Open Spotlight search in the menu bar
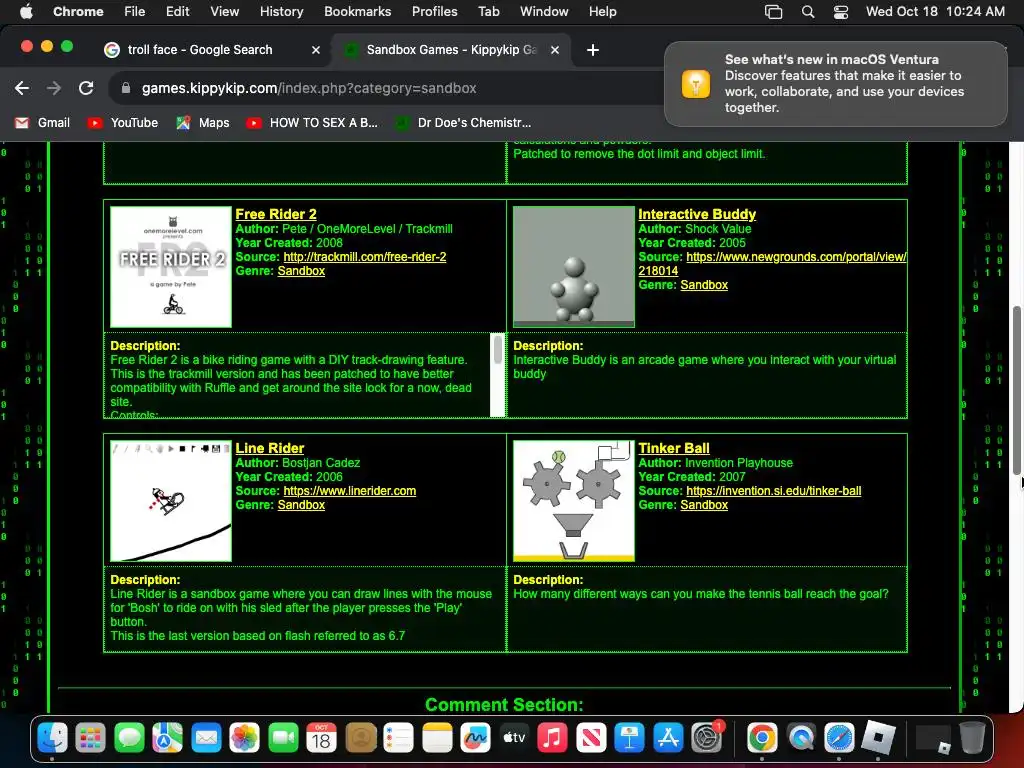This screenshot has width=1024, height=768. [808, 12]
